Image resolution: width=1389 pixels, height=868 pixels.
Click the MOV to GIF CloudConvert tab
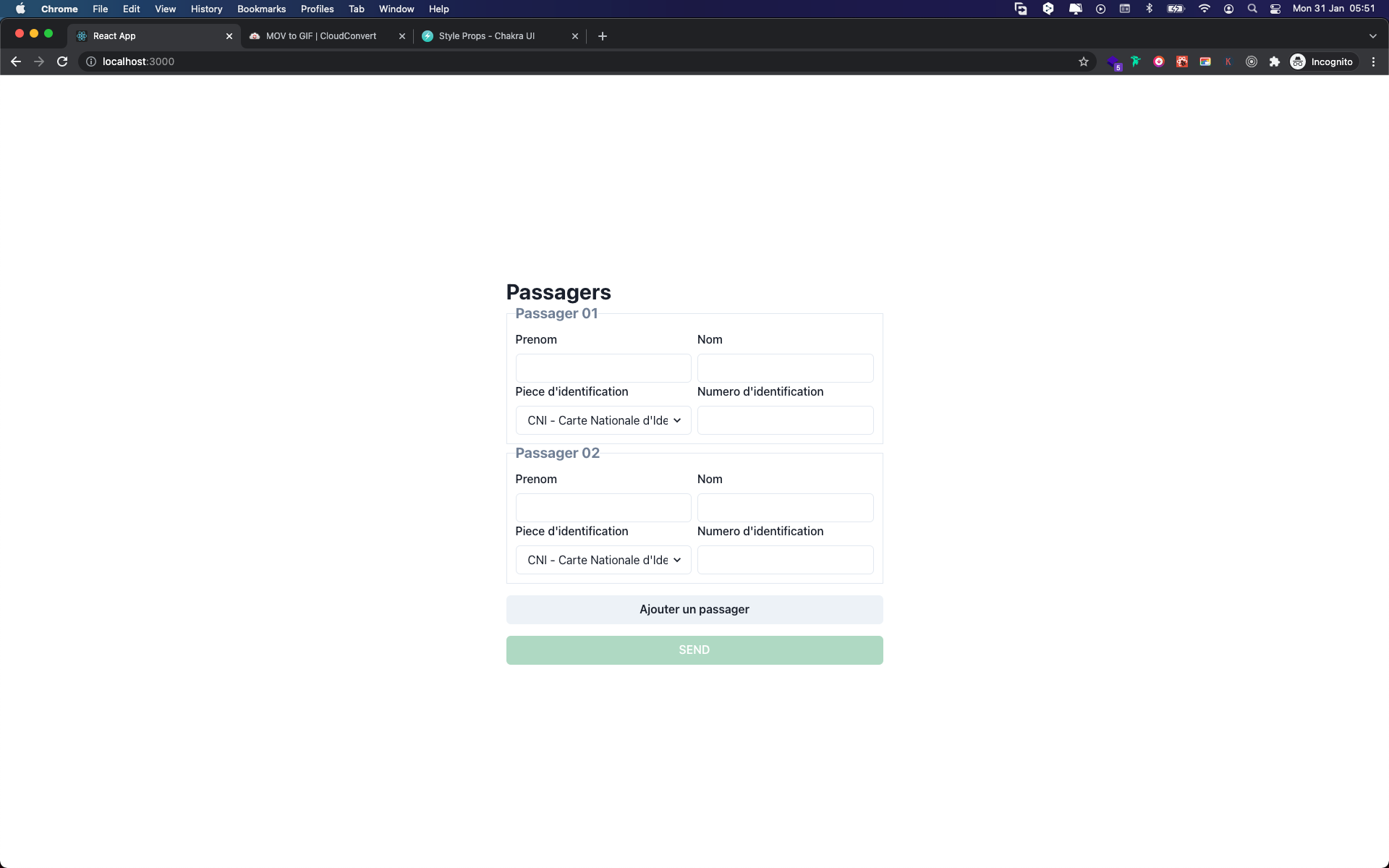pyautogui.click(x=320, y=36)
